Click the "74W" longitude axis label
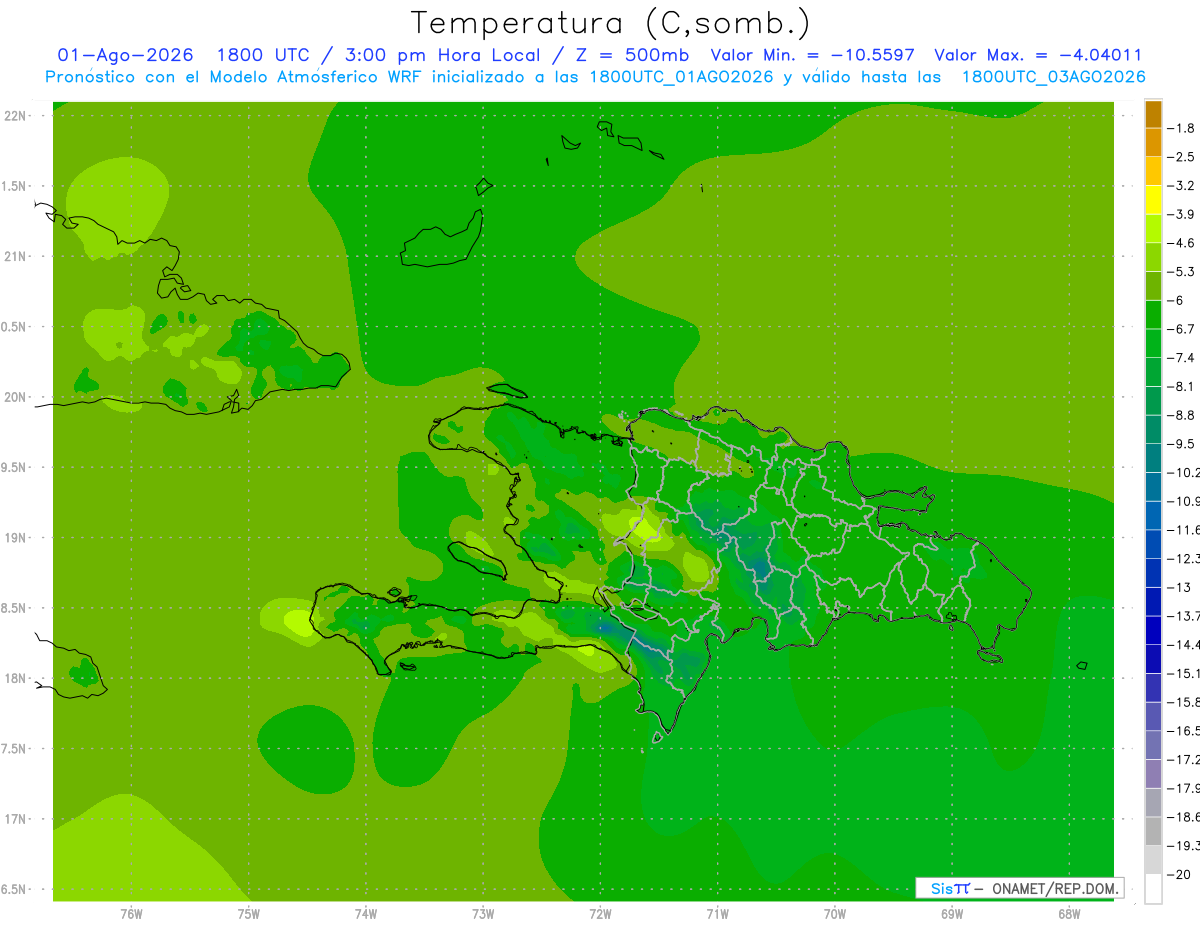The width and height of the screenshot is (1200, 927). (x=366, y=914)
